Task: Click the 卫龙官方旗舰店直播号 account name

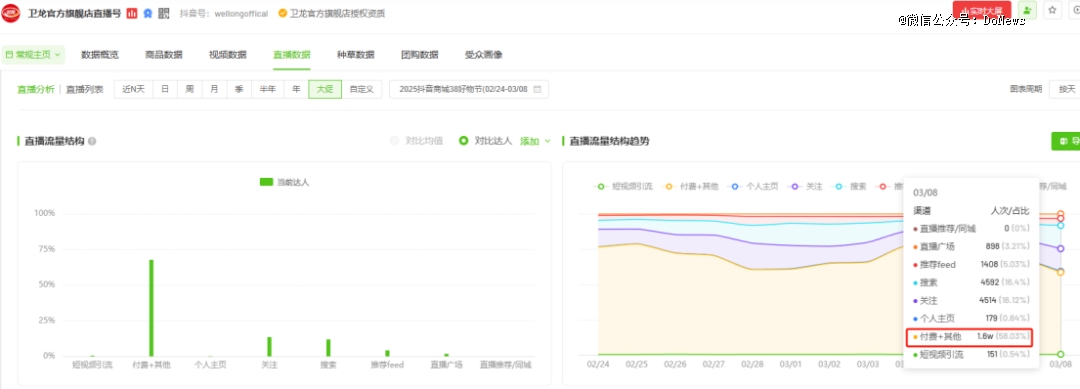Action: click(74, 13)
